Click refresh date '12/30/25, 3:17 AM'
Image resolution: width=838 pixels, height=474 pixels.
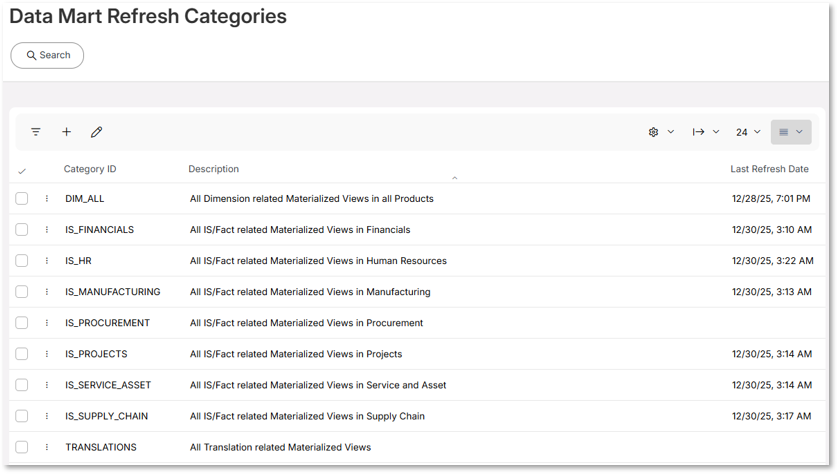click(x=772, y=416)
